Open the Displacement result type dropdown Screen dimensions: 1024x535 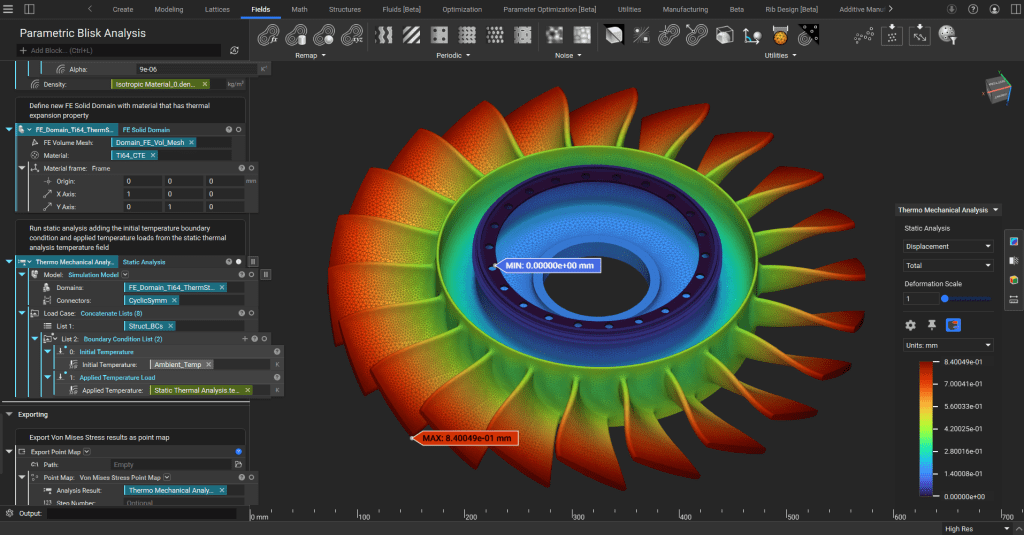947,246
